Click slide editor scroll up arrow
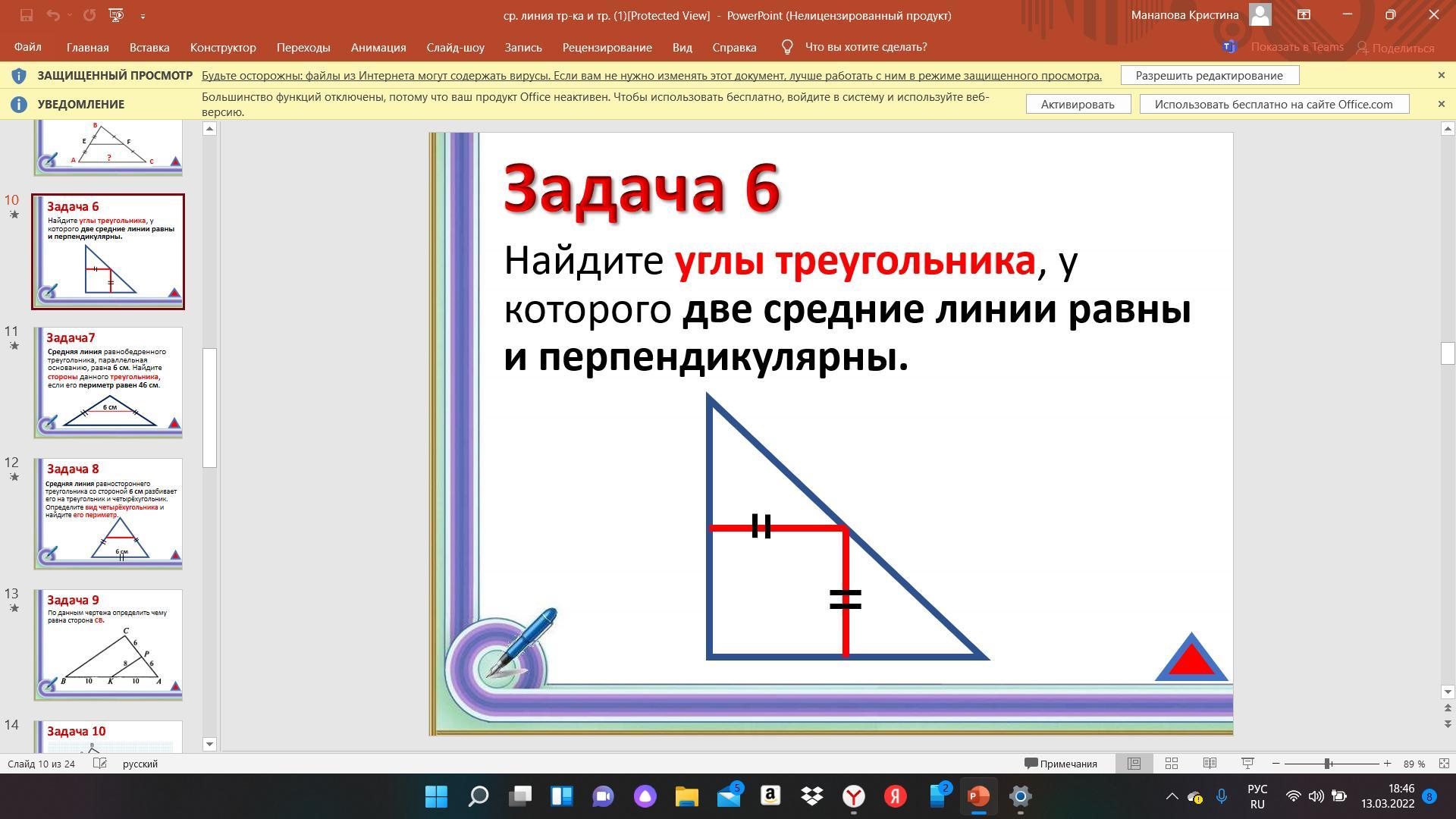This screenshot has height=819, width=1456. pos(1447,129)
